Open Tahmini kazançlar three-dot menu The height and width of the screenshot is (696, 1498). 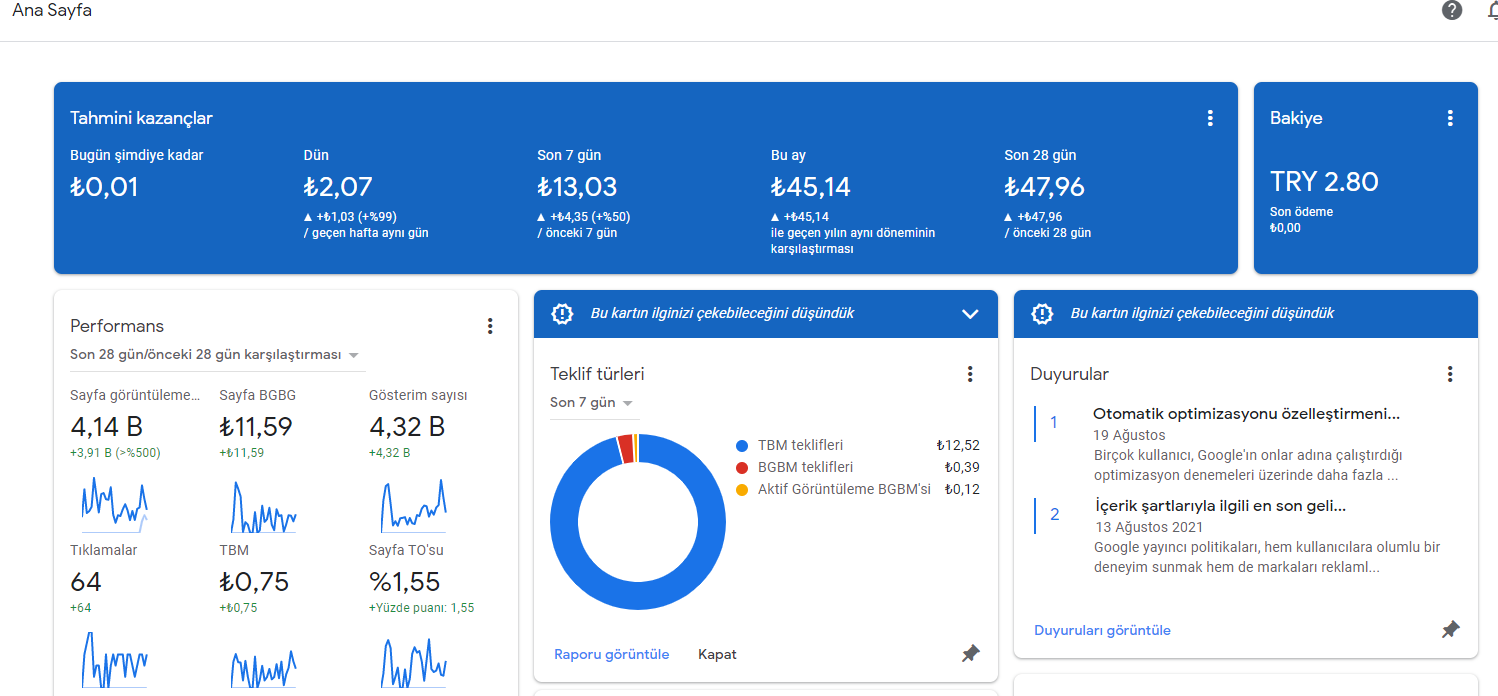click(x=1210, y=118)
